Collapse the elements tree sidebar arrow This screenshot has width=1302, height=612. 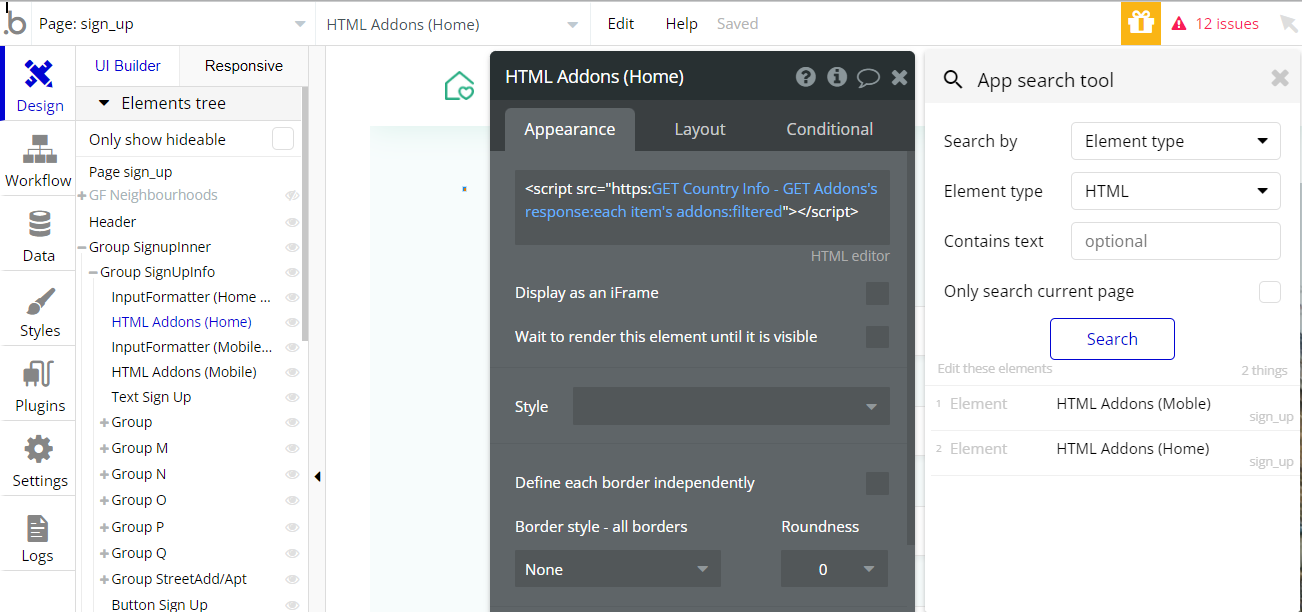317,477
